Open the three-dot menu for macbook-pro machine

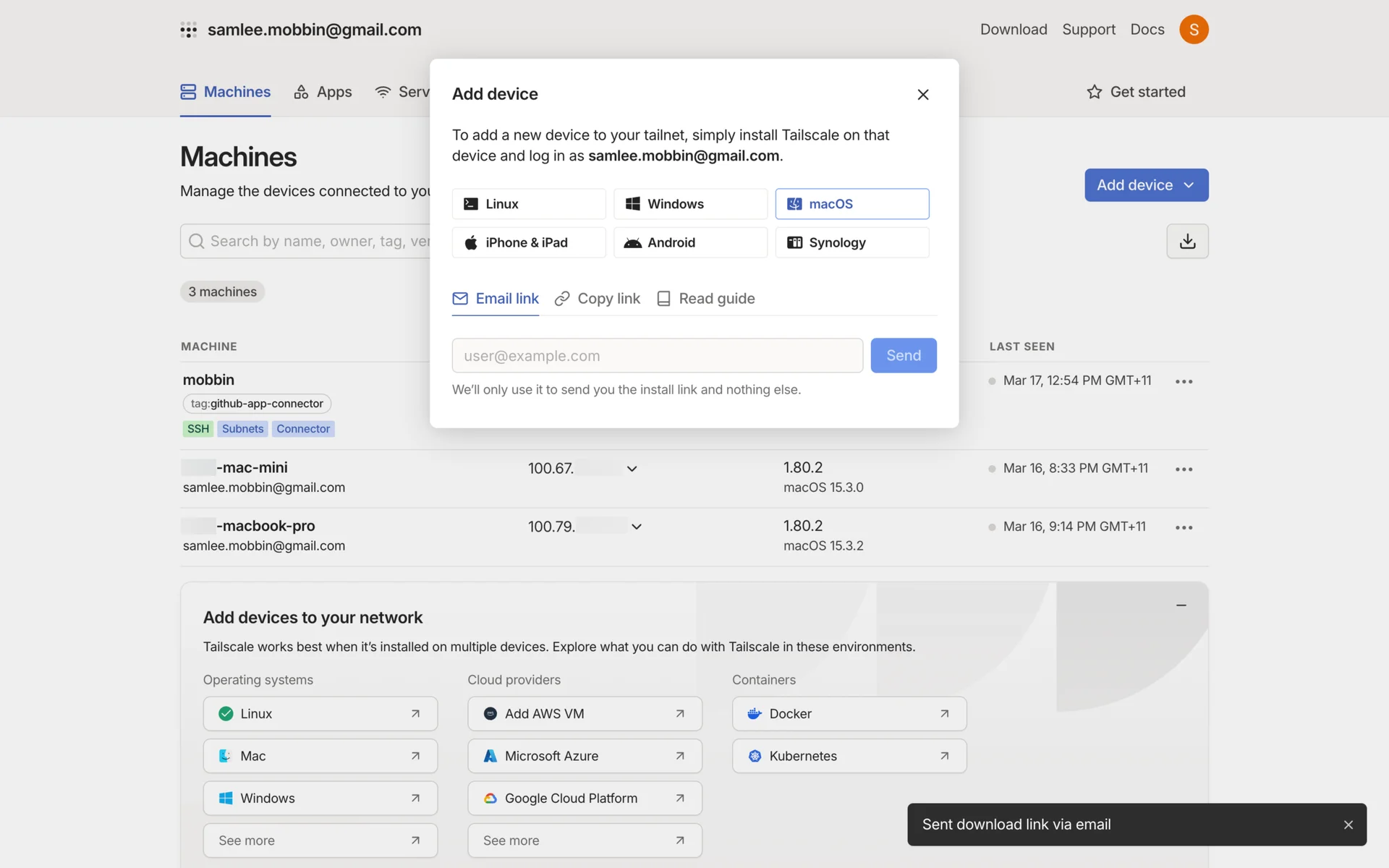(x=1184, y=527)
